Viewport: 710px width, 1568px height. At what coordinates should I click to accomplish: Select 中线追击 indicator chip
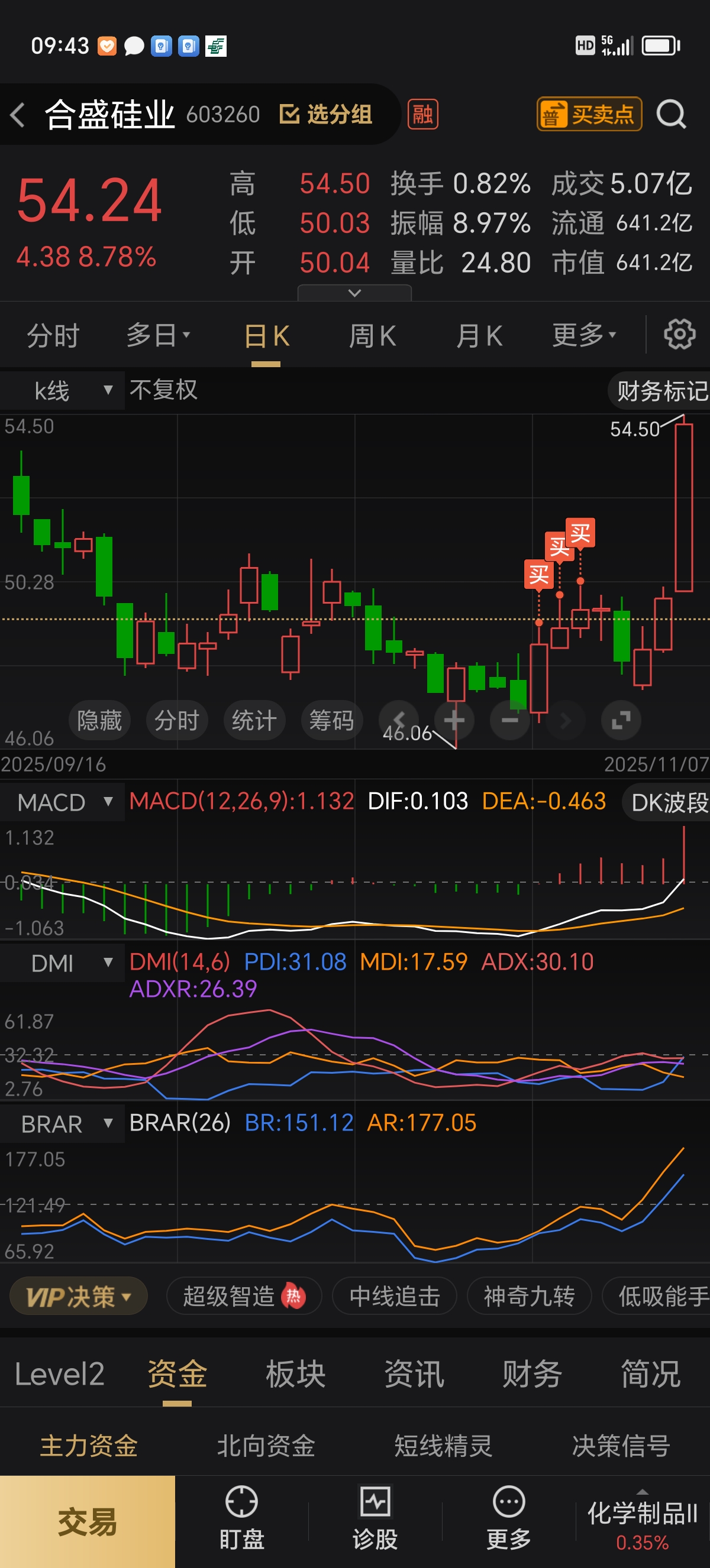(395, 1297)
